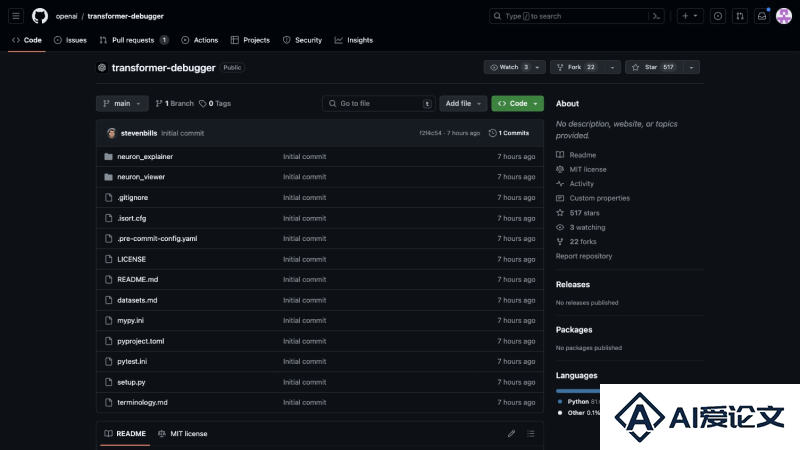Expand the Watch notifications dropdown

[x=537, y=67]
